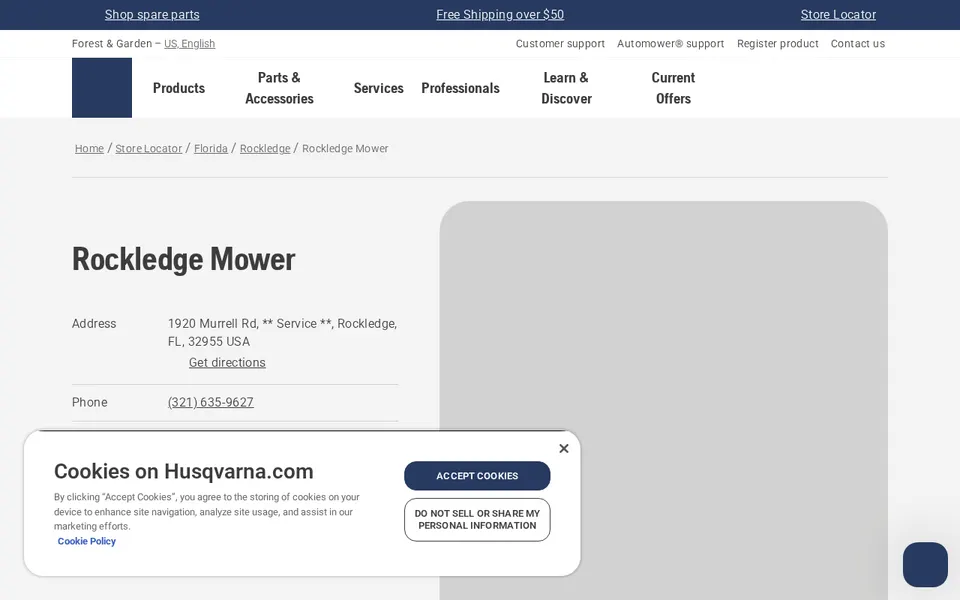
Task: Open Current Offers menu
Action: [673, 88]
